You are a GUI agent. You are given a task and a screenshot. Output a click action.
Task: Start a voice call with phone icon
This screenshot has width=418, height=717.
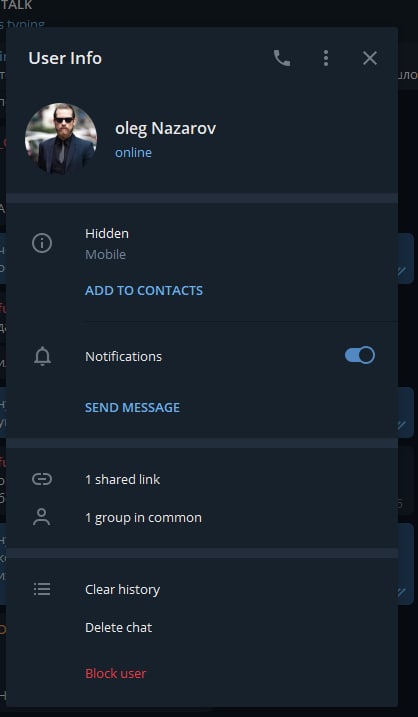tap(282, 58)
